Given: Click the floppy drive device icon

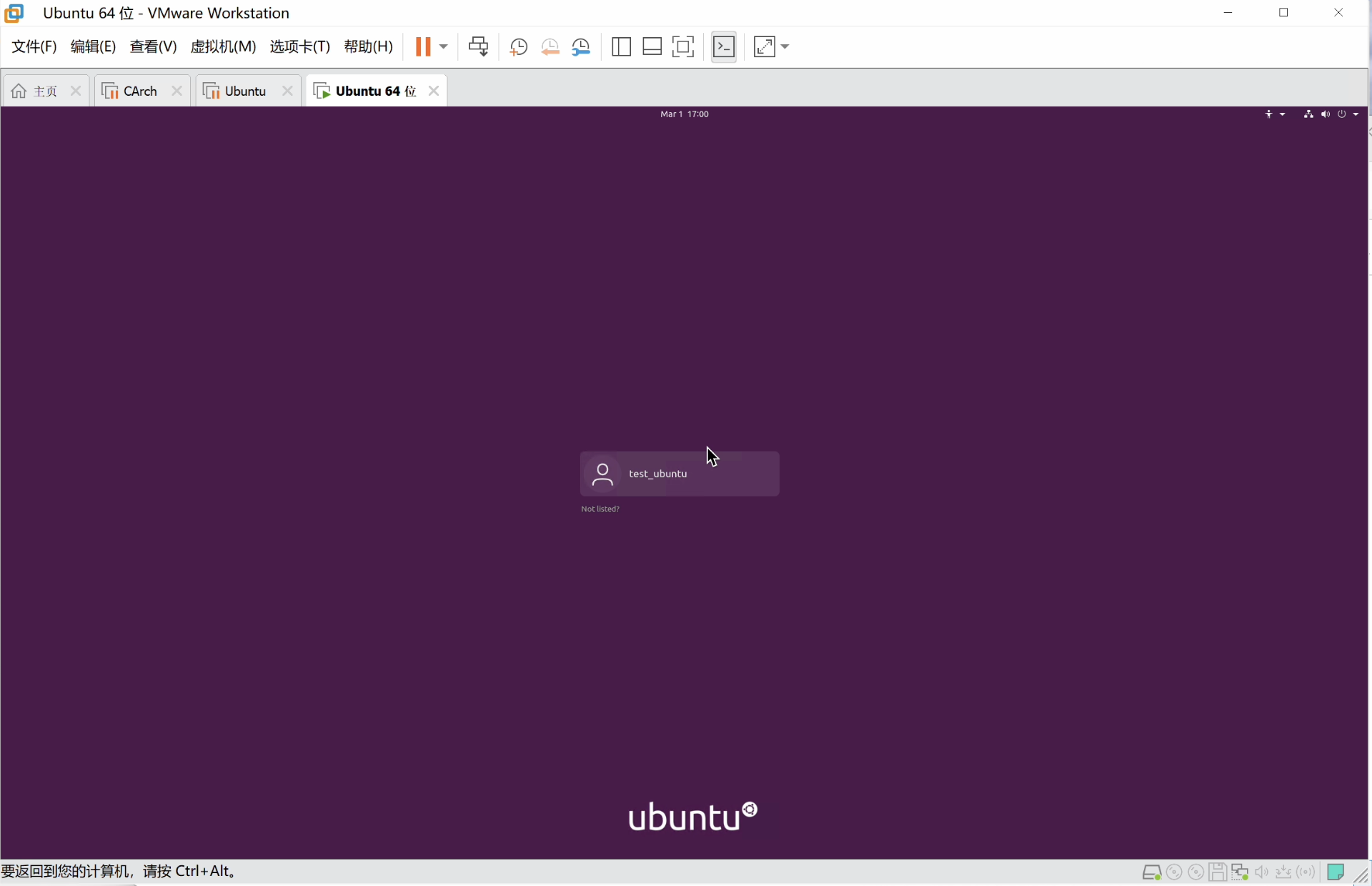Looking at the screenshot, I should (x=1218, y=872).
